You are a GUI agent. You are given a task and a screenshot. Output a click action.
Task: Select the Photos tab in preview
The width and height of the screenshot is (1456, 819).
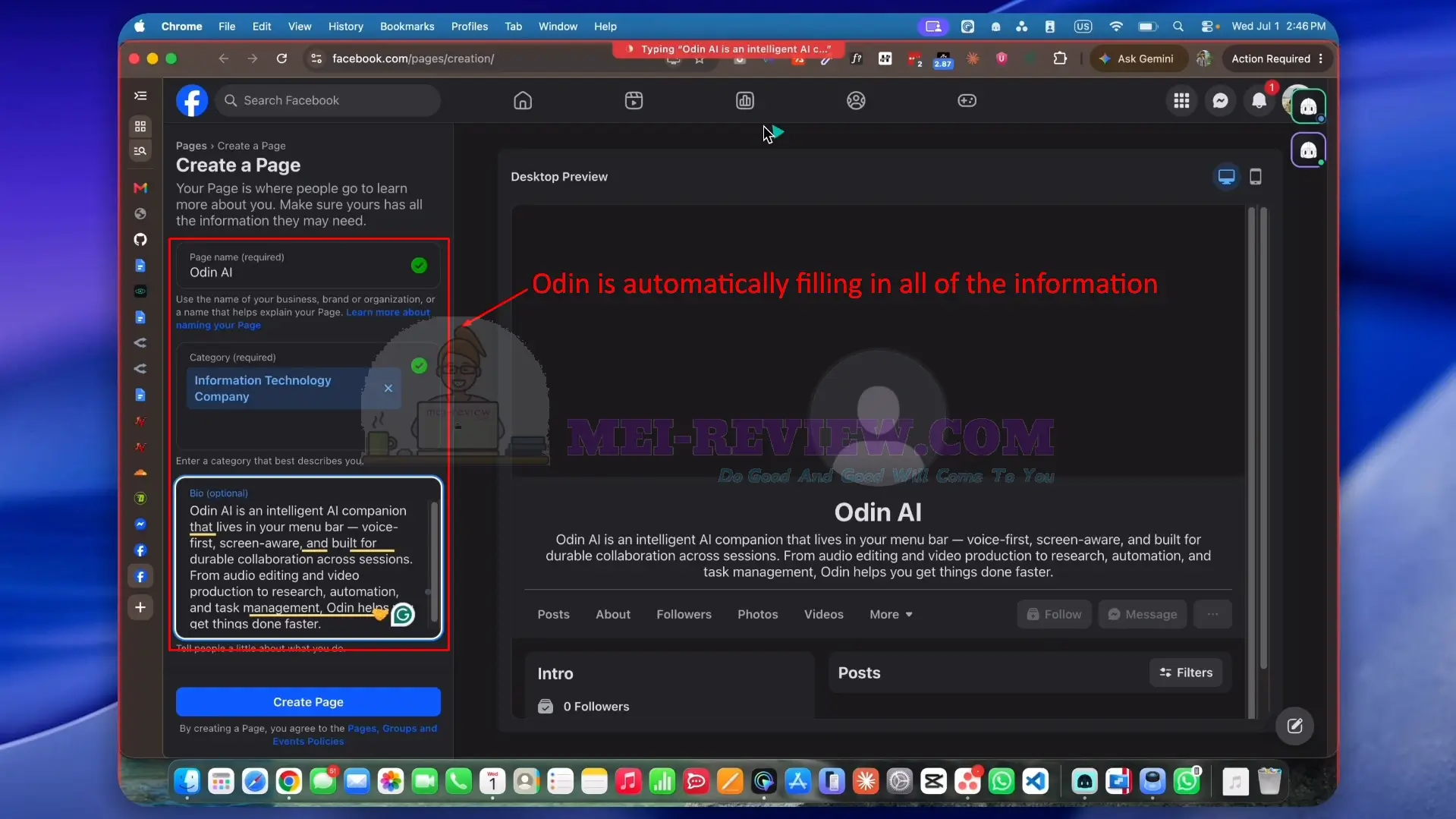click(757, 614)
